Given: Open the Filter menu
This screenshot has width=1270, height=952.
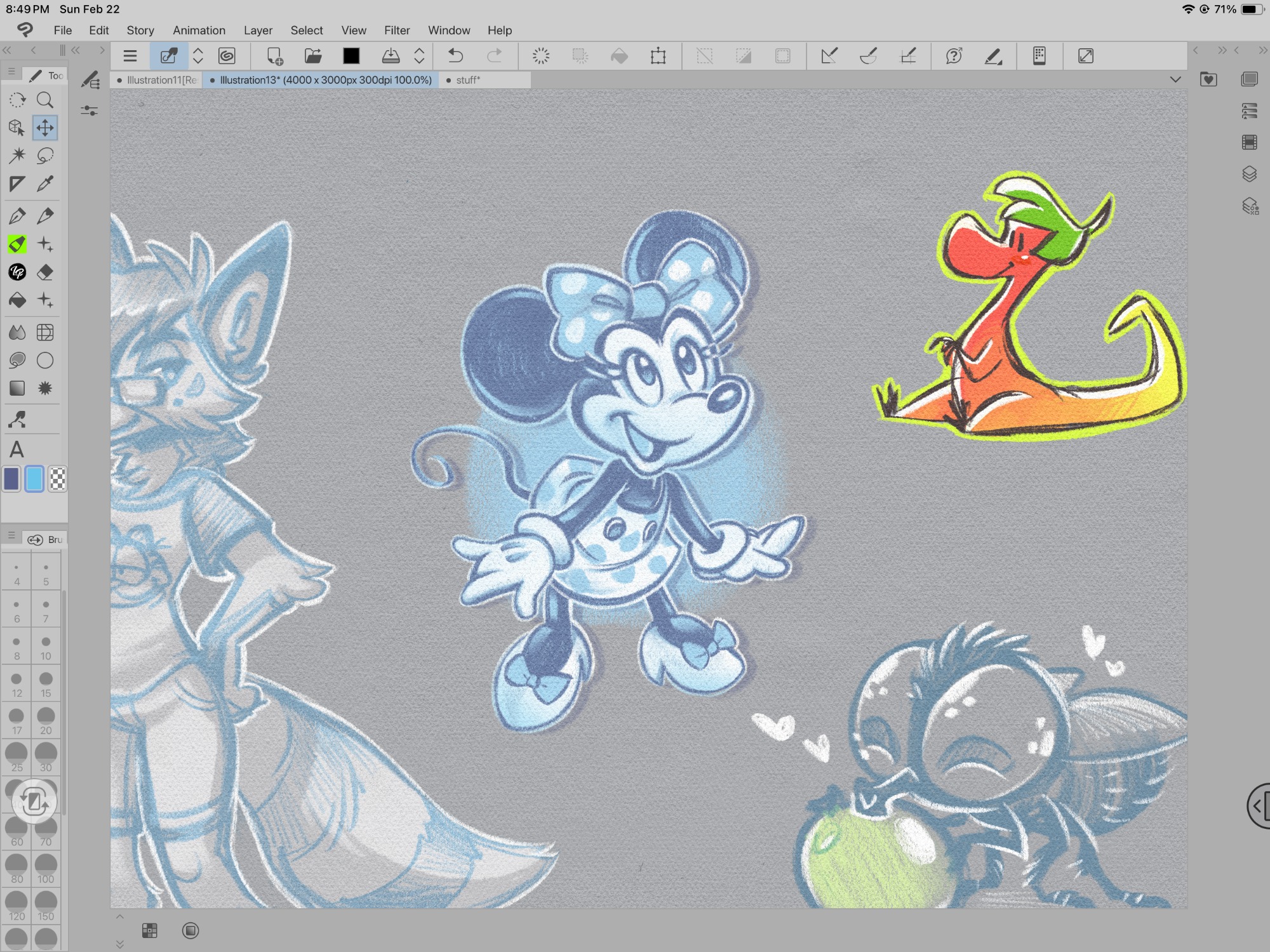Looking at the screenshot, I should [x=396, y=30].
